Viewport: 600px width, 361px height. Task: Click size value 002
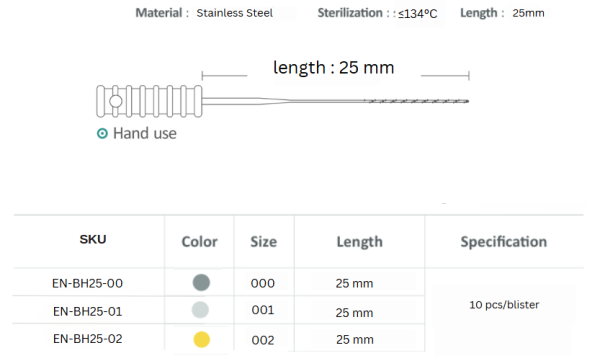[263, 340]
